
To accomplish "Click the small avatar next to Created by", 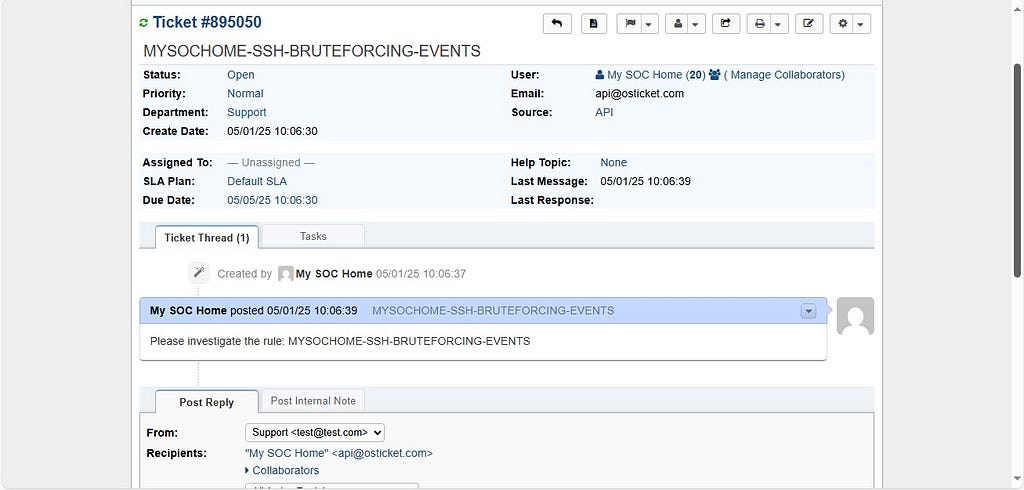I will [x=285, y=274].
